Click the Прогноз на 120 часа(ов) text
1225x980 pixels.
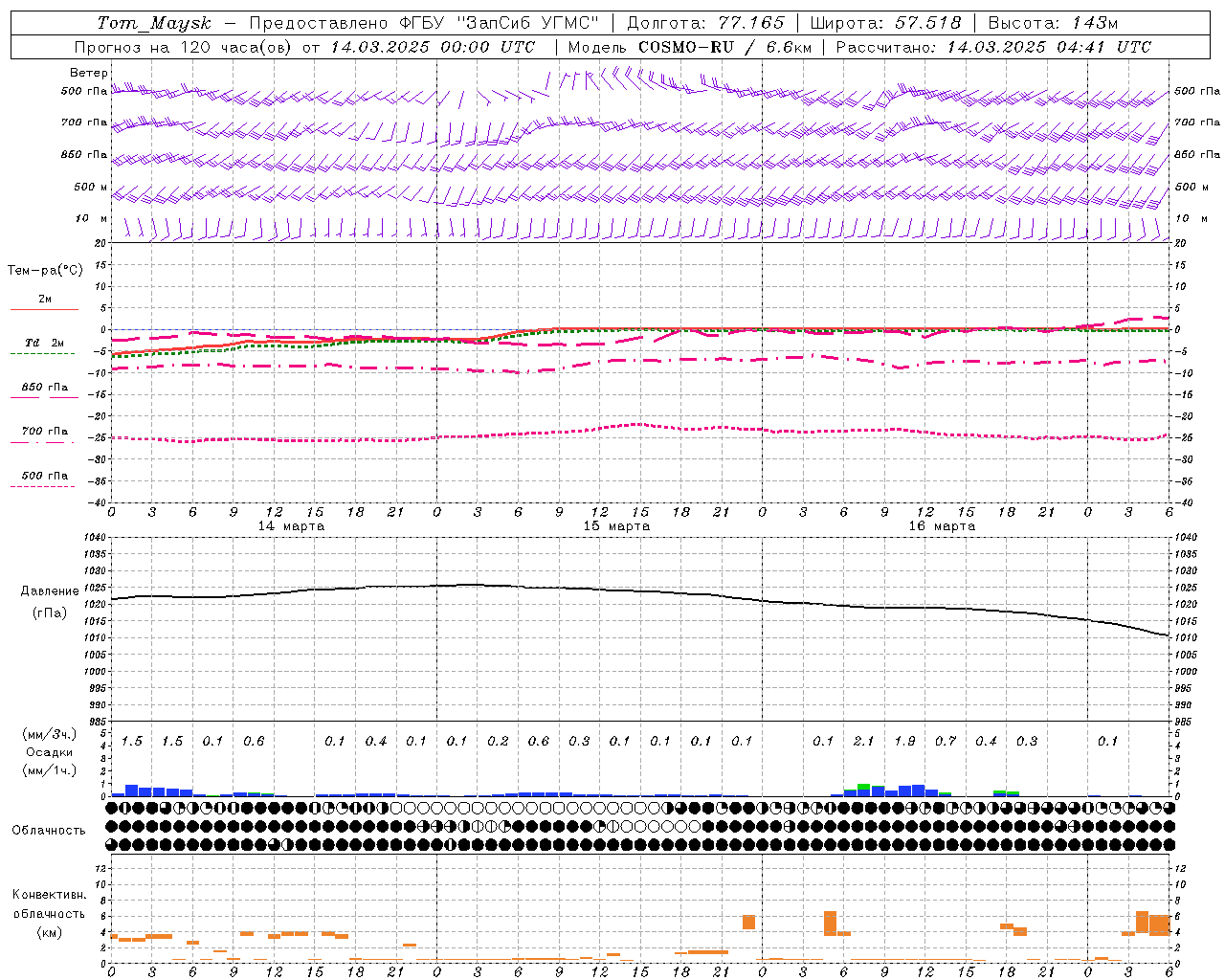tap(184, 47)
